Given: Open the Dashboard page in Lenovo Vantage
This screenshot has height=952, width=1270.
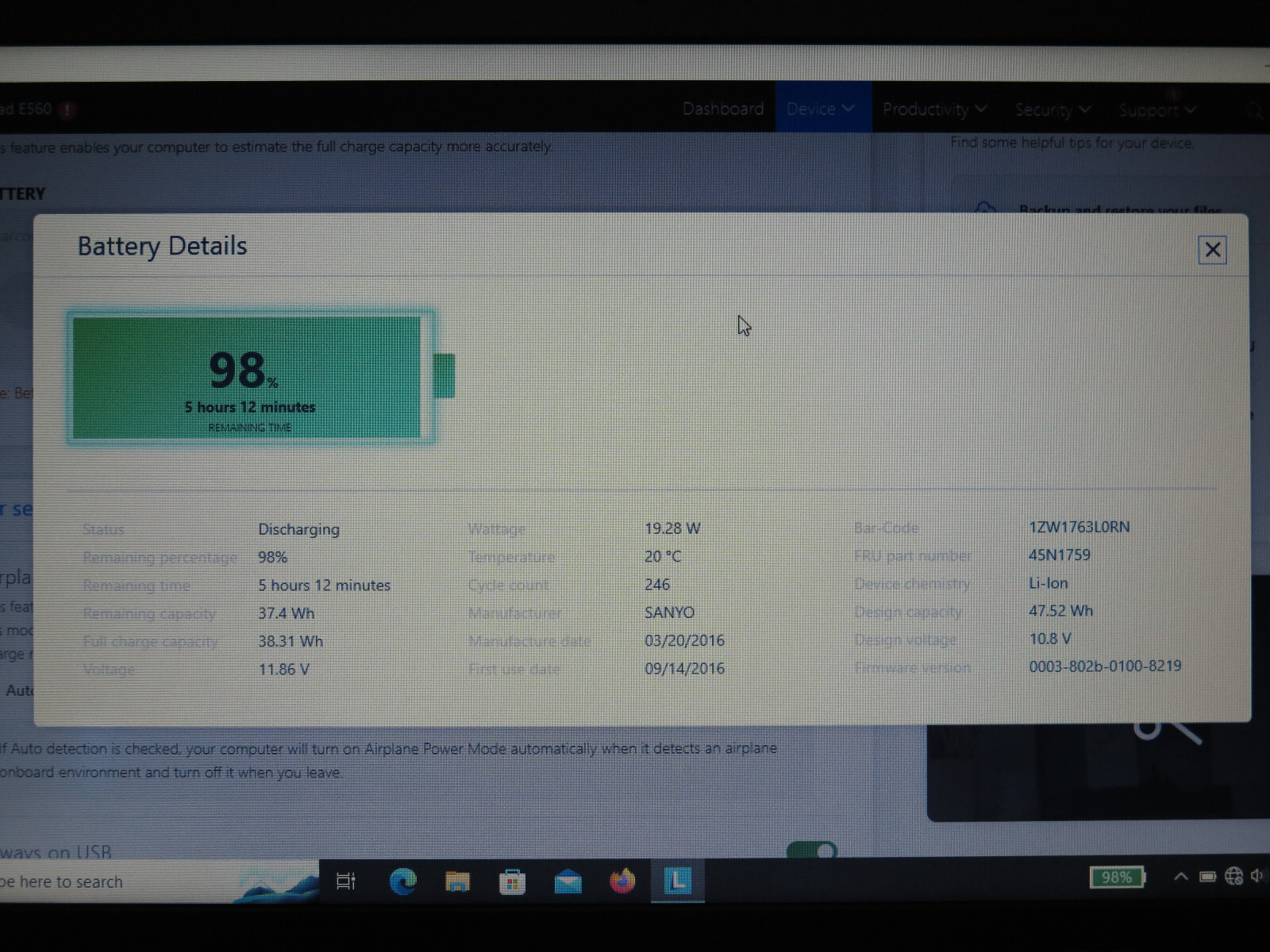Looking at the screenshot, I should click(722, 109).
